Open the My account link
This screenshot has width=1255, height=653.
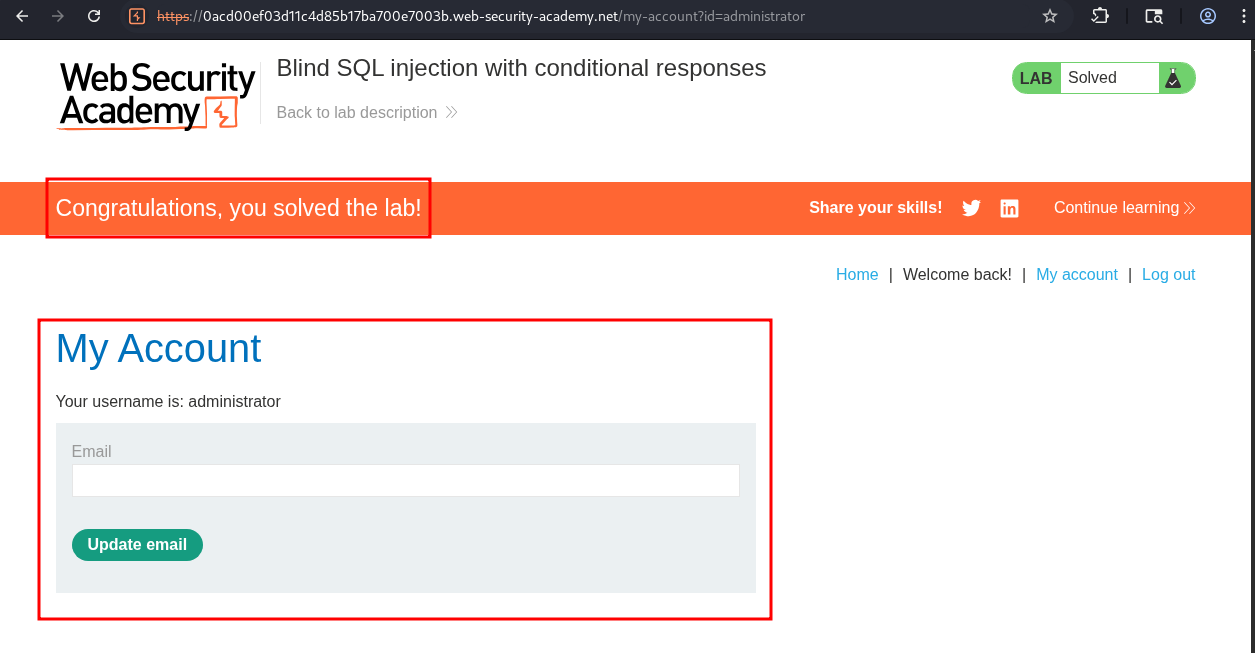tap(1076, 275)
